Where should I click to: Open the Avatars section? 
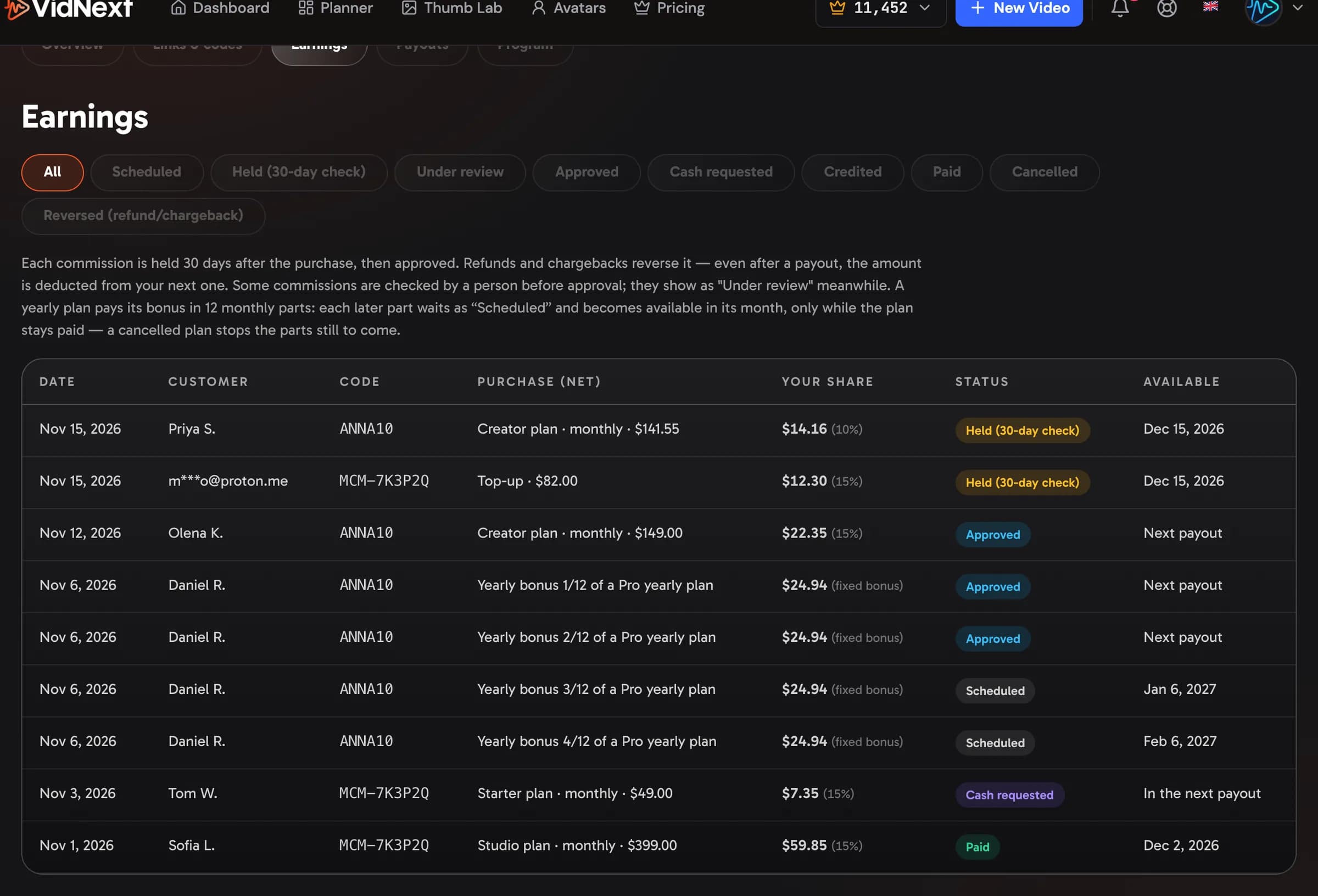(568, 8)
